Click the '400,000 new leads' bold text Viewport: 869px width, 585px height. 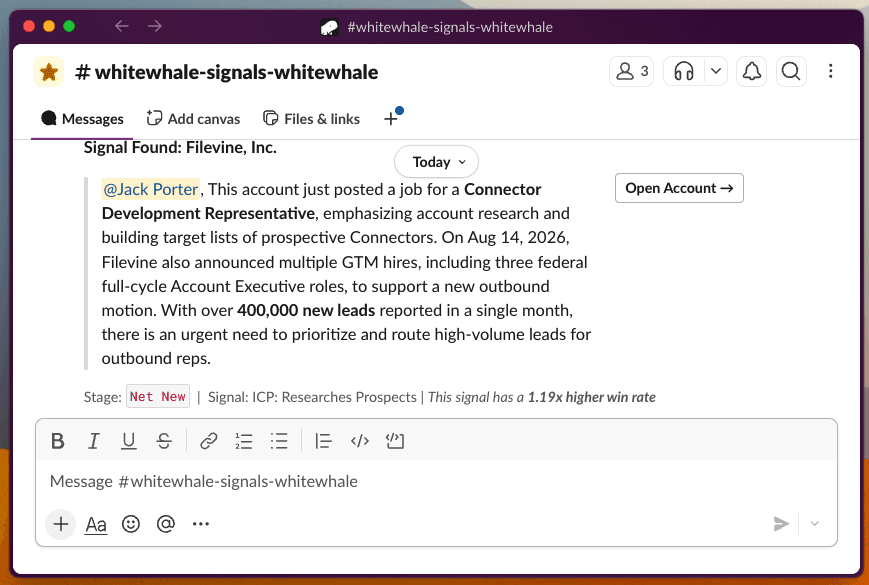pyautogui.click(x=306, y=310)
